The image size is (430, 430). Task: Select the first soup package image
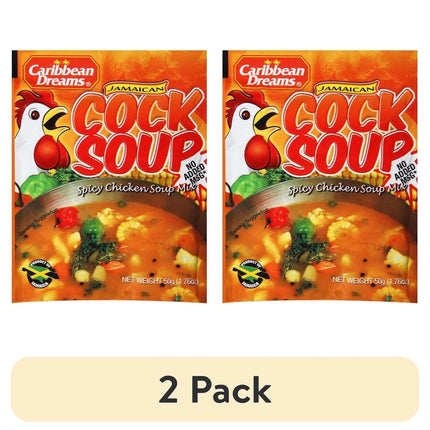(109, 176)
